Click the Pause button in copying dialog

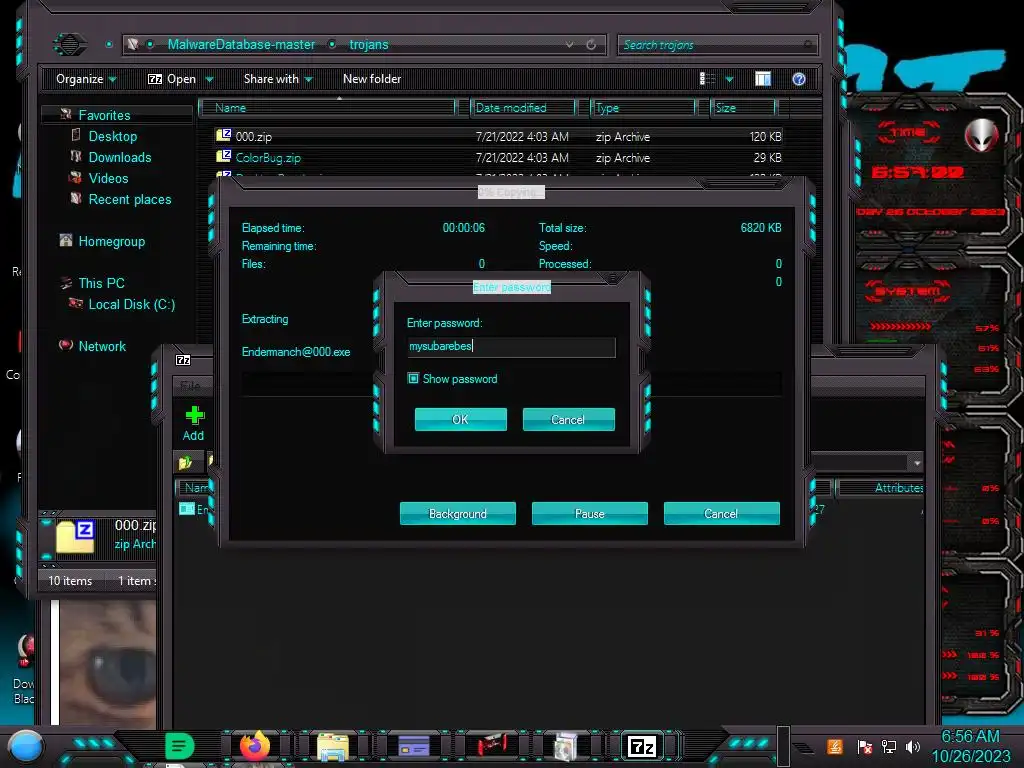pyautogui.click(x=590, y=513)
